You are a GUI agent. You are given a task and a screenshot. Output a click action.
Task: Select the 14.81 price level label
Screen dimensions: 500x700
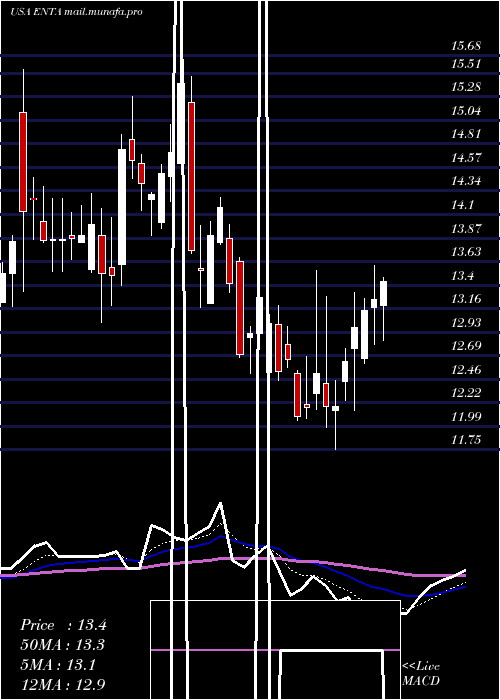(466, 133)
